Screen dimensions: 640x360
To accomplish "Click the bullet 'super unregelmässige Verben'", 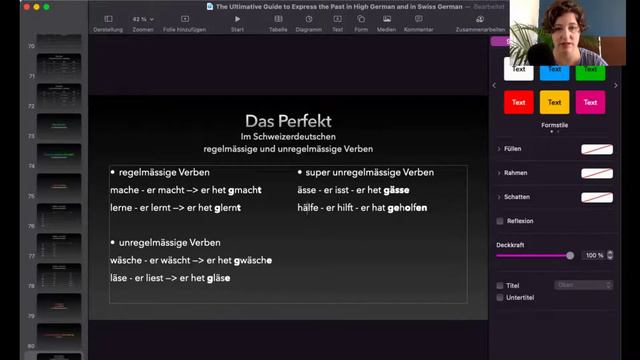I will pos(370,173).
